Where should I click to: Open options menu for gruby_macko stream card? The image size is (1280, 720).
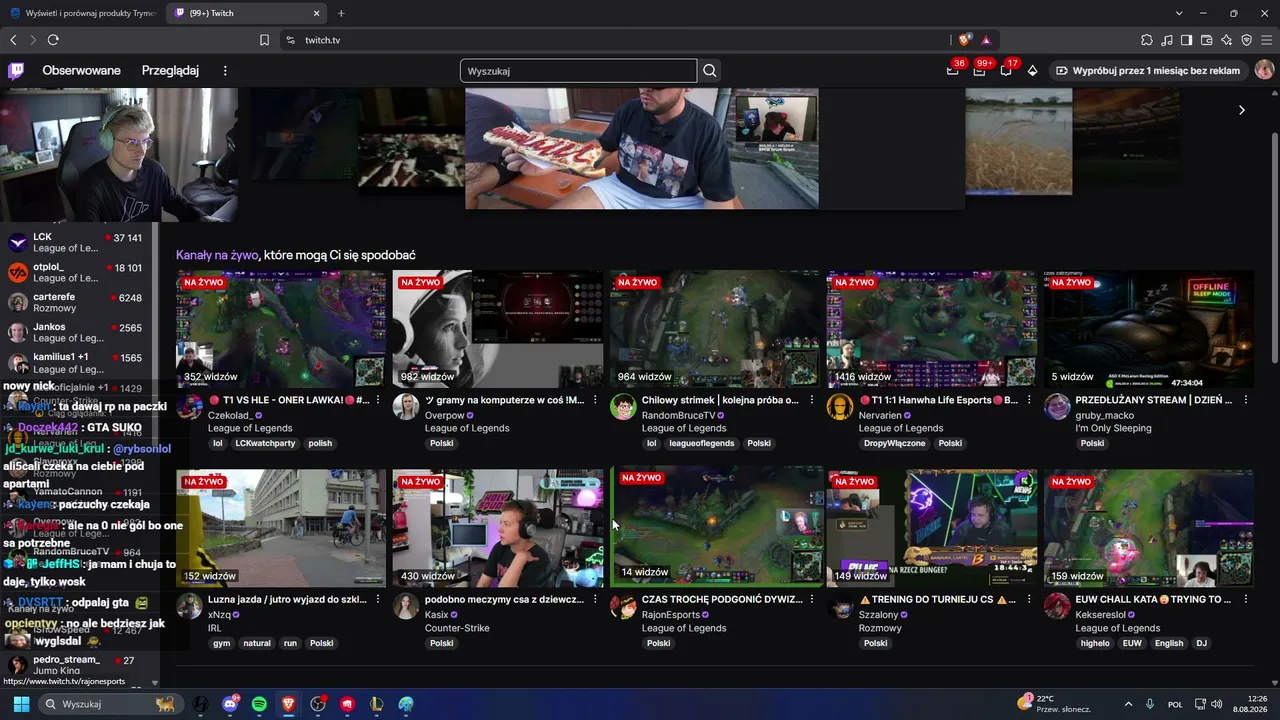point(1246,400)
